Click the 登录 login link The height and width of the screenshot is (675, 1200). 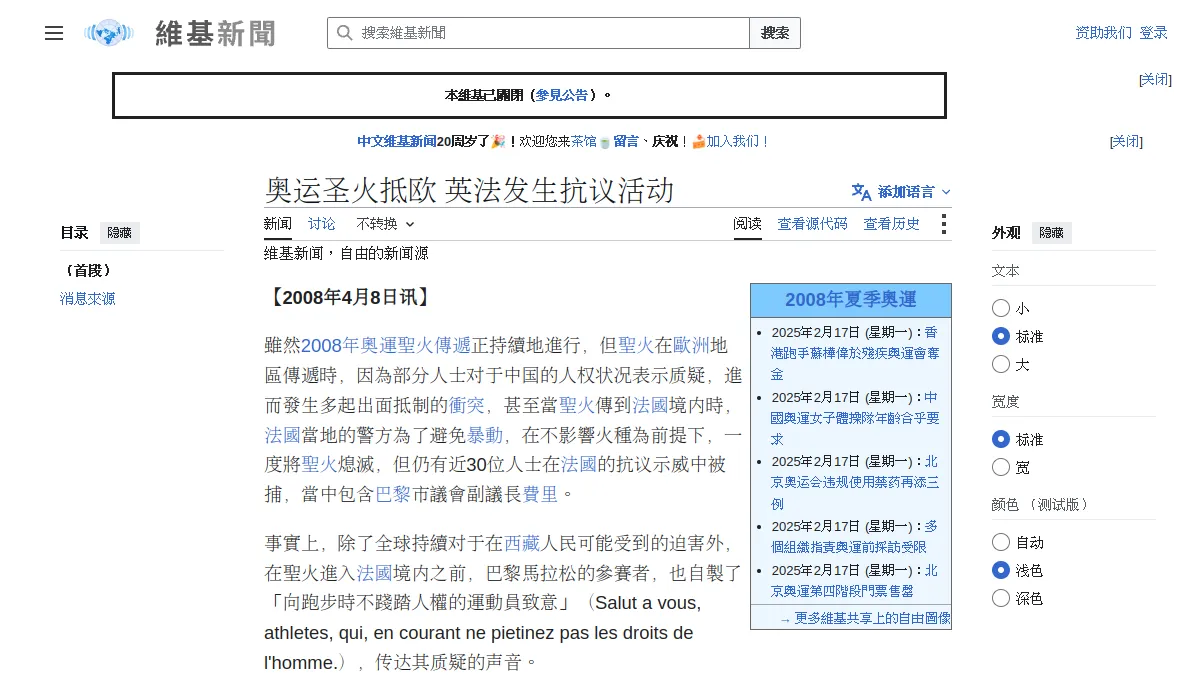(1153, 33)
